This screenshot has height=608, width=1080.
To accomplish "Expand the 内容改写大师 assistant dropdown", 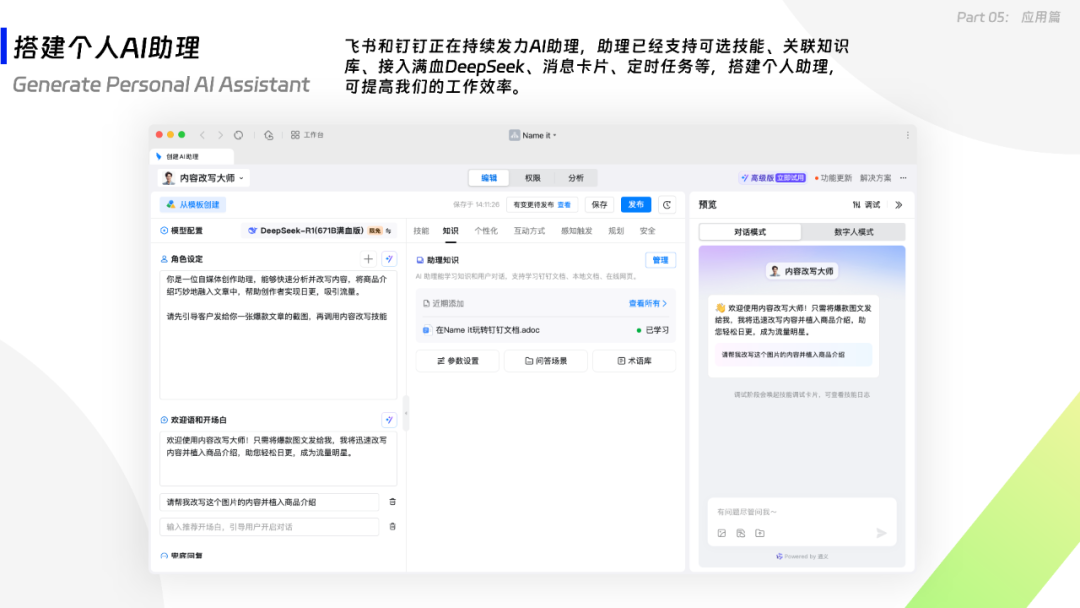I will 204,178.
